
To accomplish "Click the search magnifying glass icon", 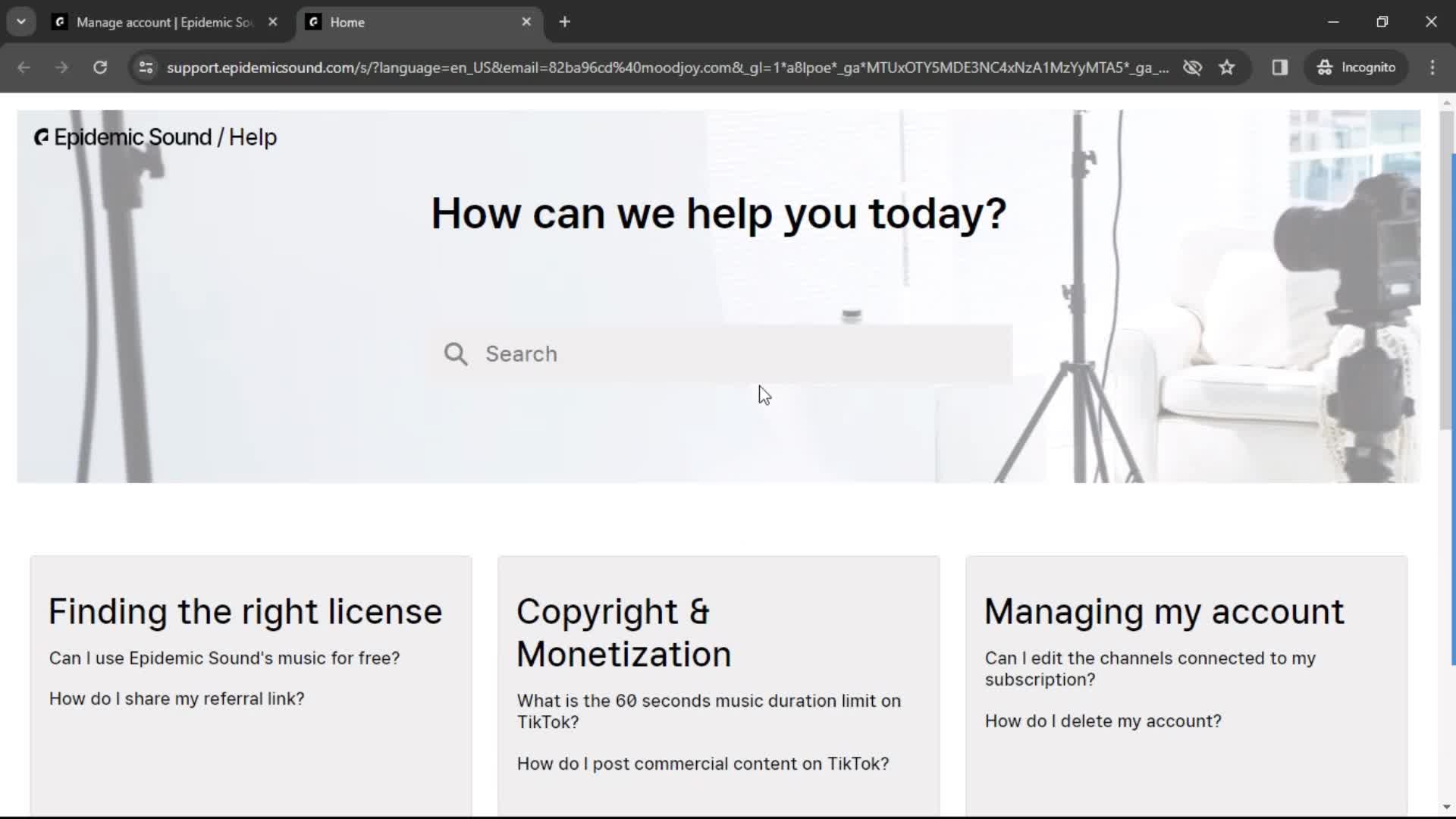I will tap(456, 353).
